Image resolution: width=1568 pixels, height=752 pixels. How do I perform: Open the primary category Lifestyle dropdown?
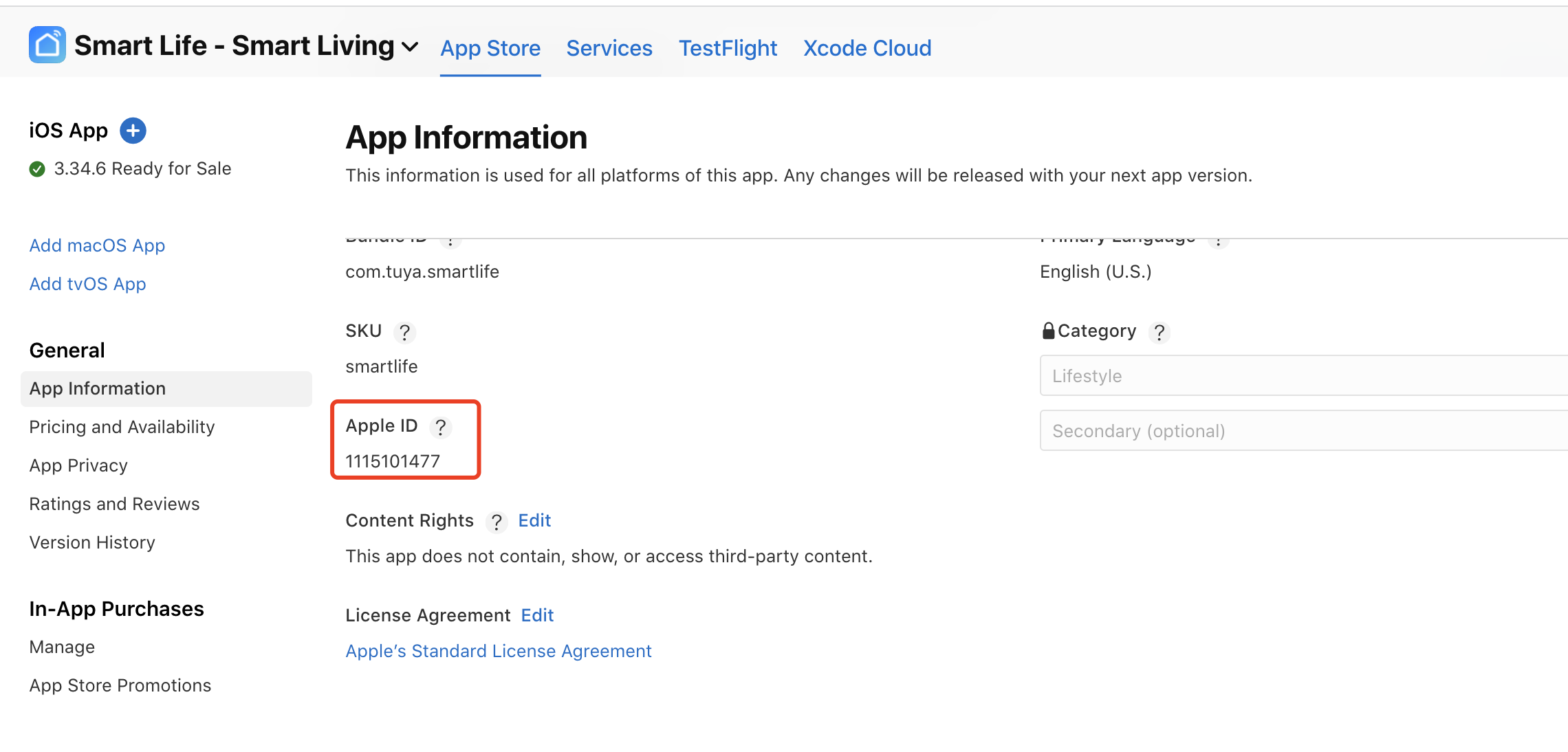1304,375
